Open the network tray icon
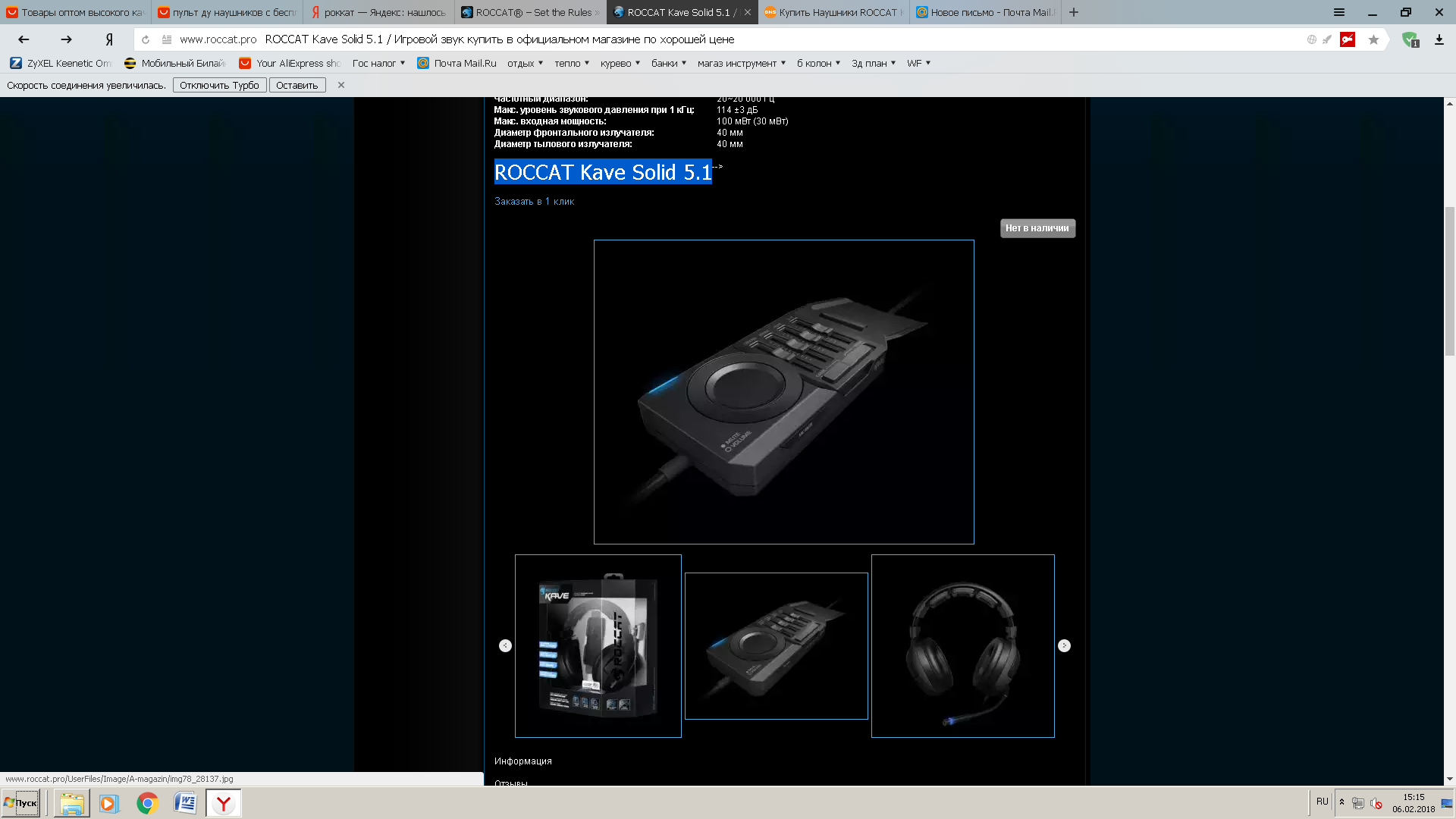The image size is (1456, 819). (1358, 803)
